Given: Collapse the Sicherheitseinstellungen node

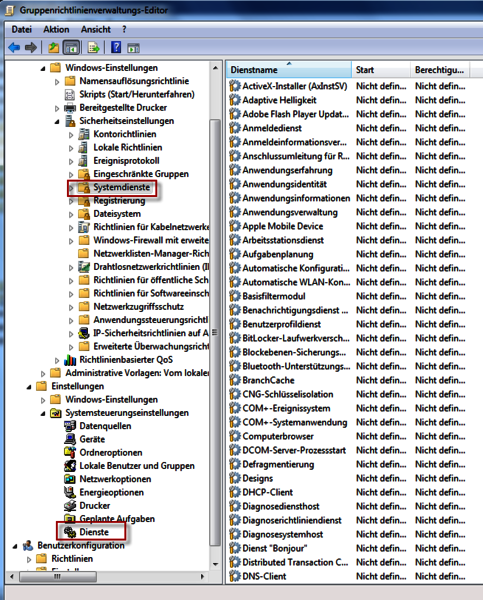Looking at the screenshot, I should click(57, 122).
